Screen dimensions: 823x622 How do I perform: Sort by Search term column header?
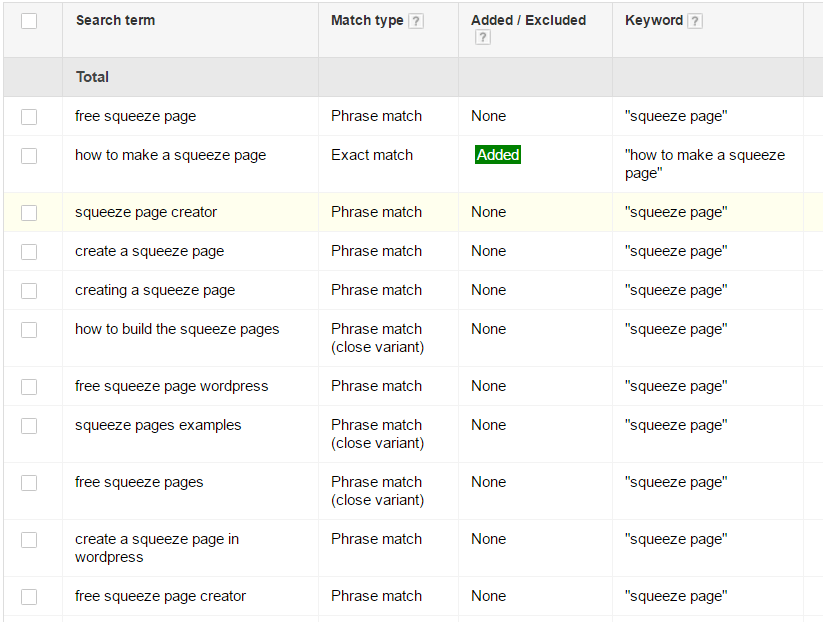pos(115,20)
